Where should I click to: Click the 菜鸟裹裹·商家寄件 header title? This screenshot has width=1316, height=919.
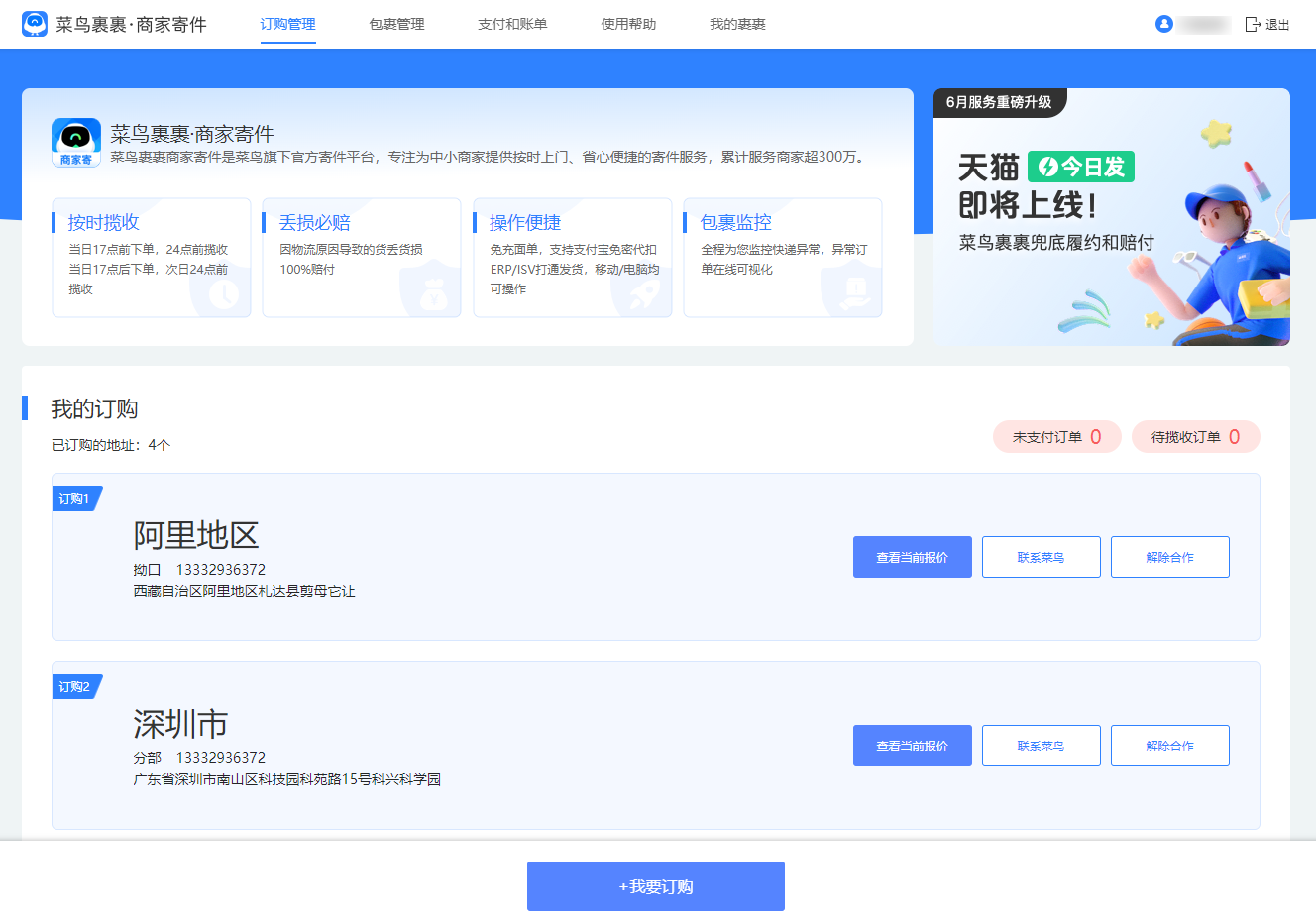131,24
